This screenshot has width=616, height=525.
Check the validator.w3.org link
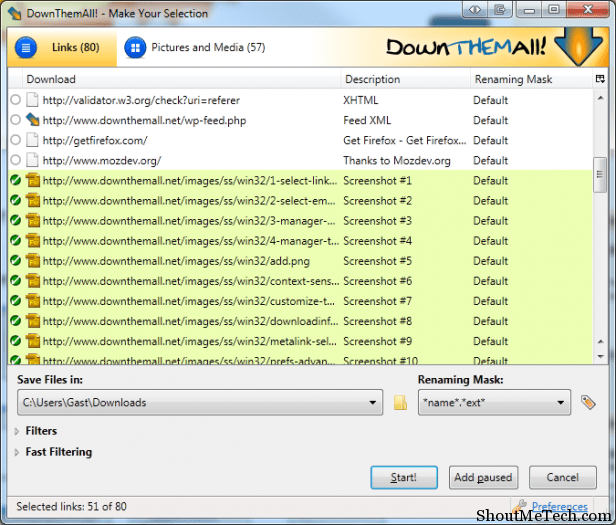point(15,100)
